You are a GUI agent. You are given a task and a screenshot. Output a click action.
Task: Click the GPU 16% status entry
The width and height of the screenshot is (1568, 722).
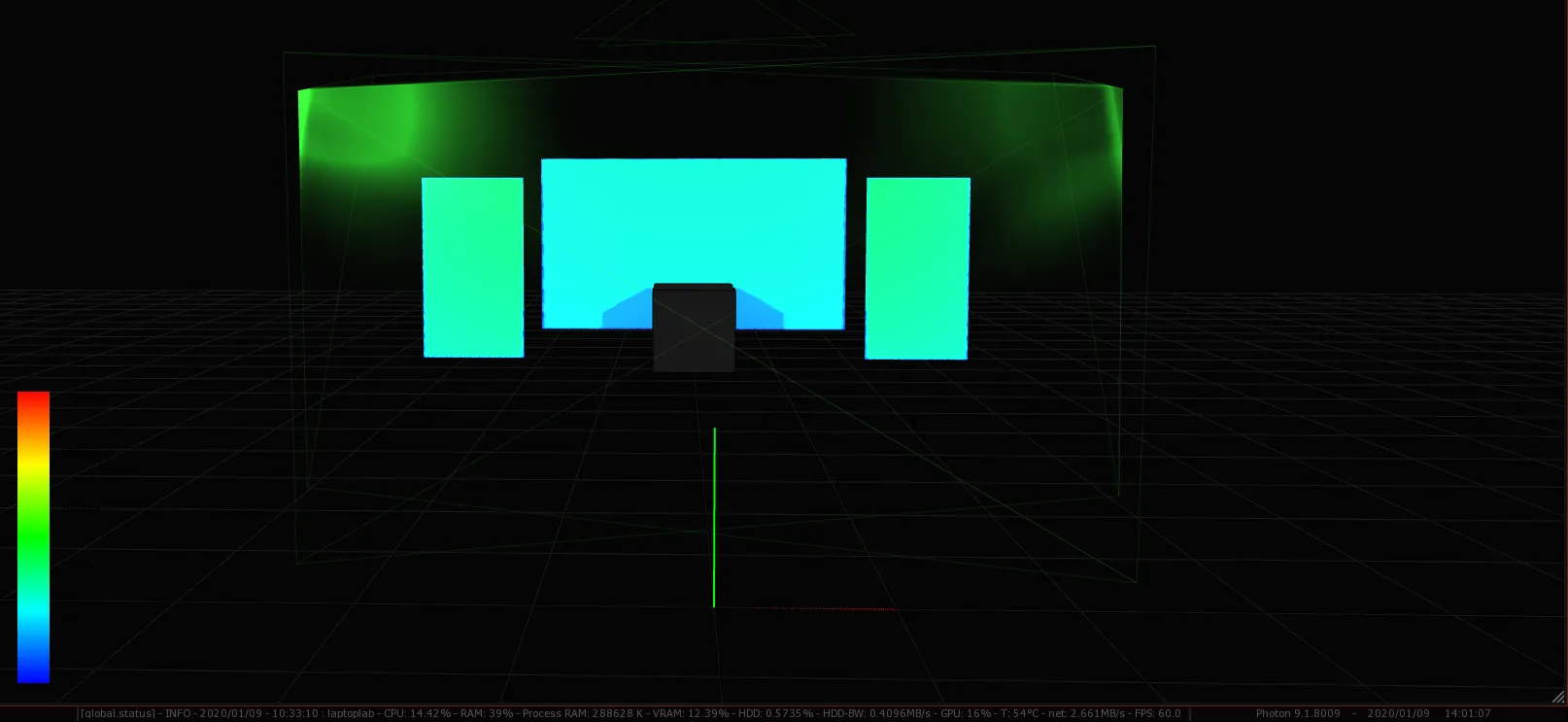click(966, 713)
